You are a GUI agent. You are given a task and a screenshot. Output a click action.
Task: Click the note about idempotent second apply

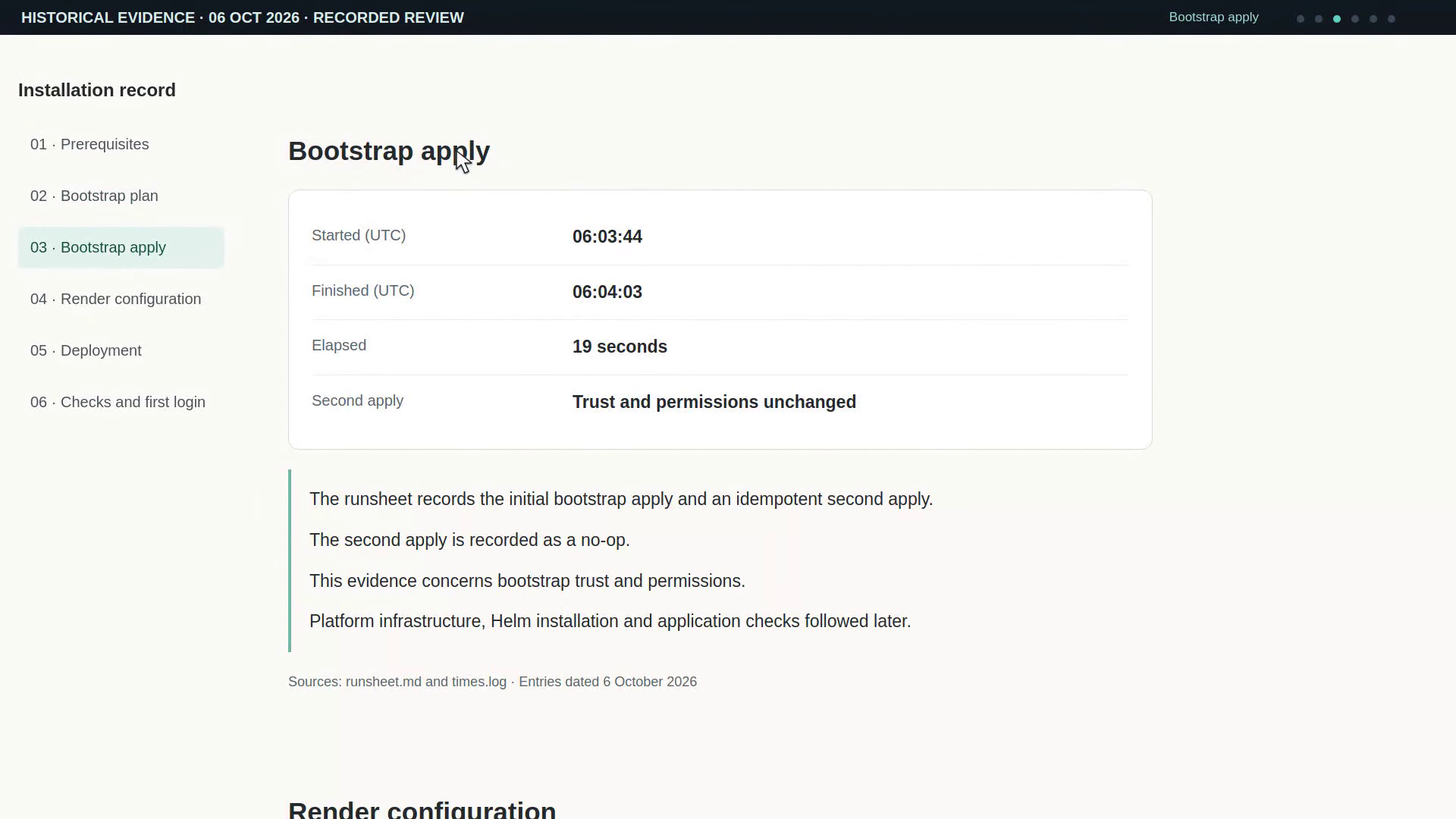click(x=621, y=499)
